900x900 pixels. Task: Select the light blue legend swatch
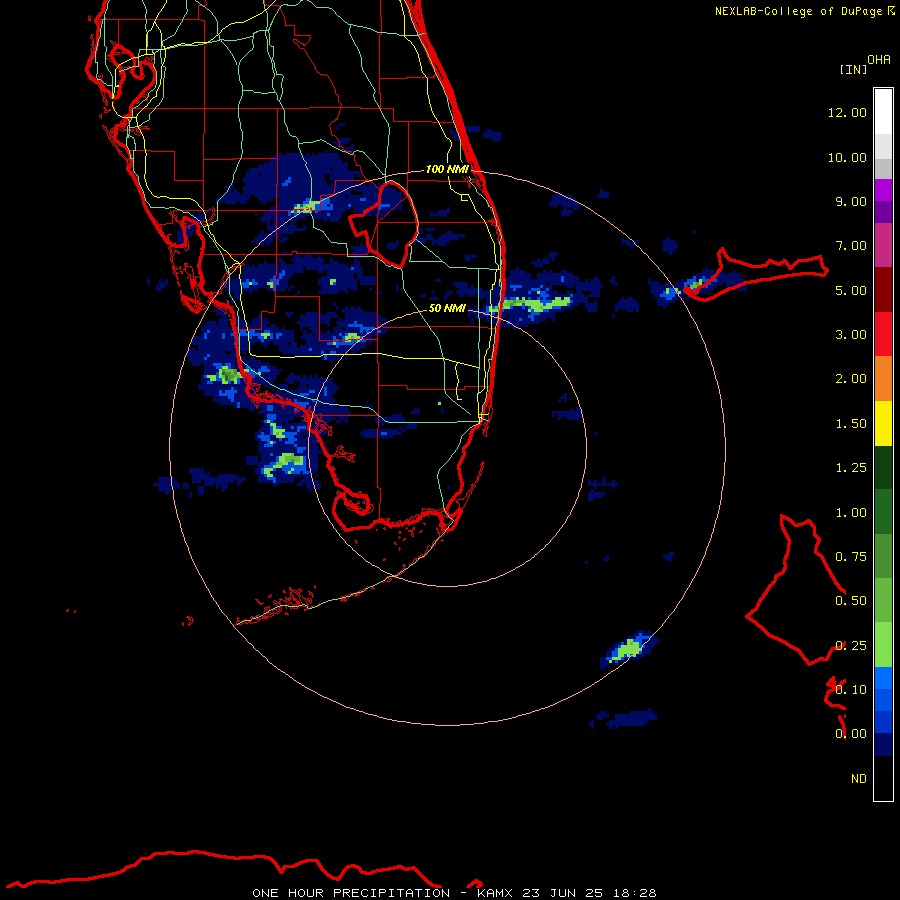883,678
